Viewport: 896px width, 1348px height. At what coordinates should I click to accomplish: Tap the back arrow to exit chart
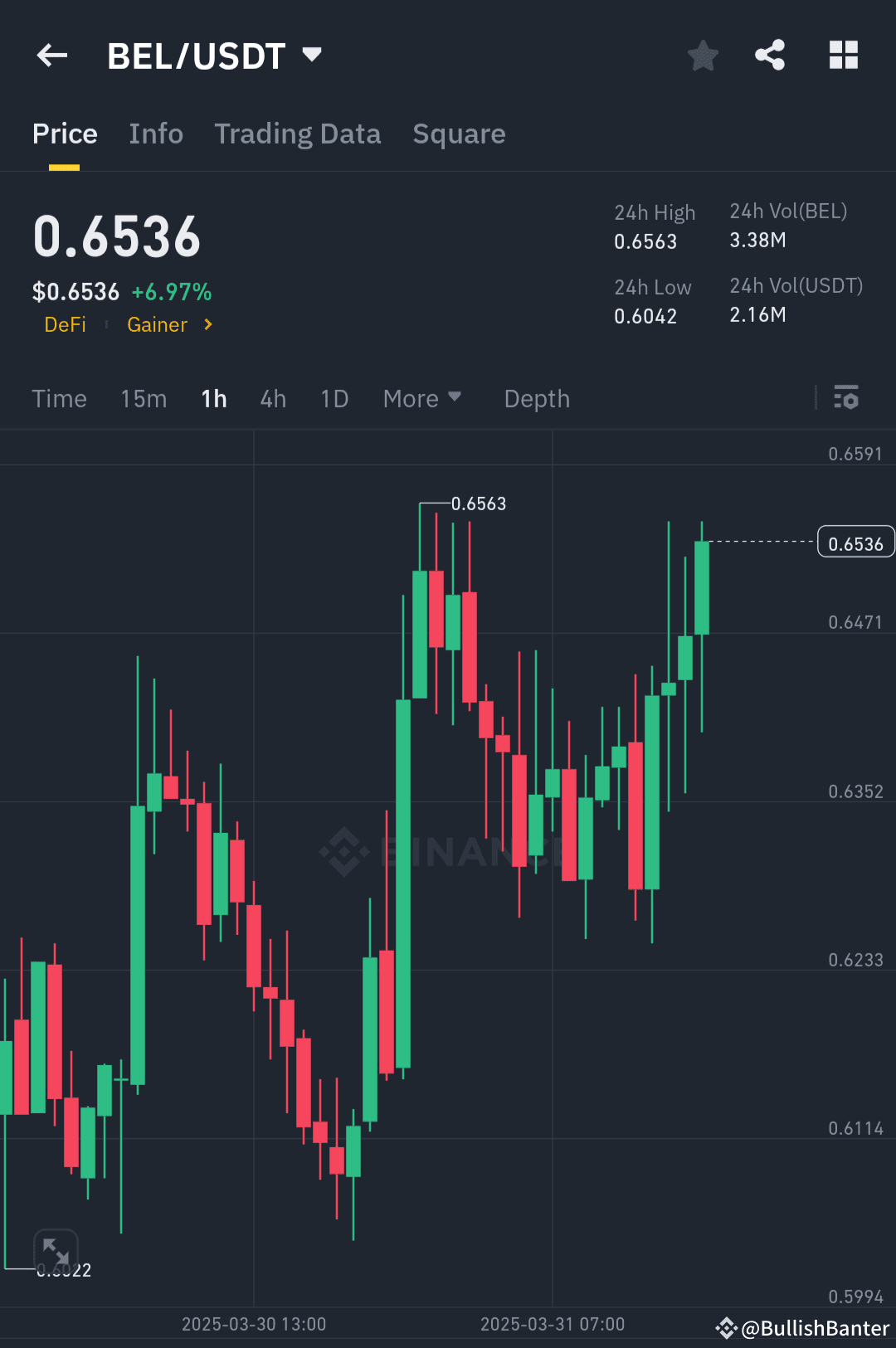tap(51, 55)
